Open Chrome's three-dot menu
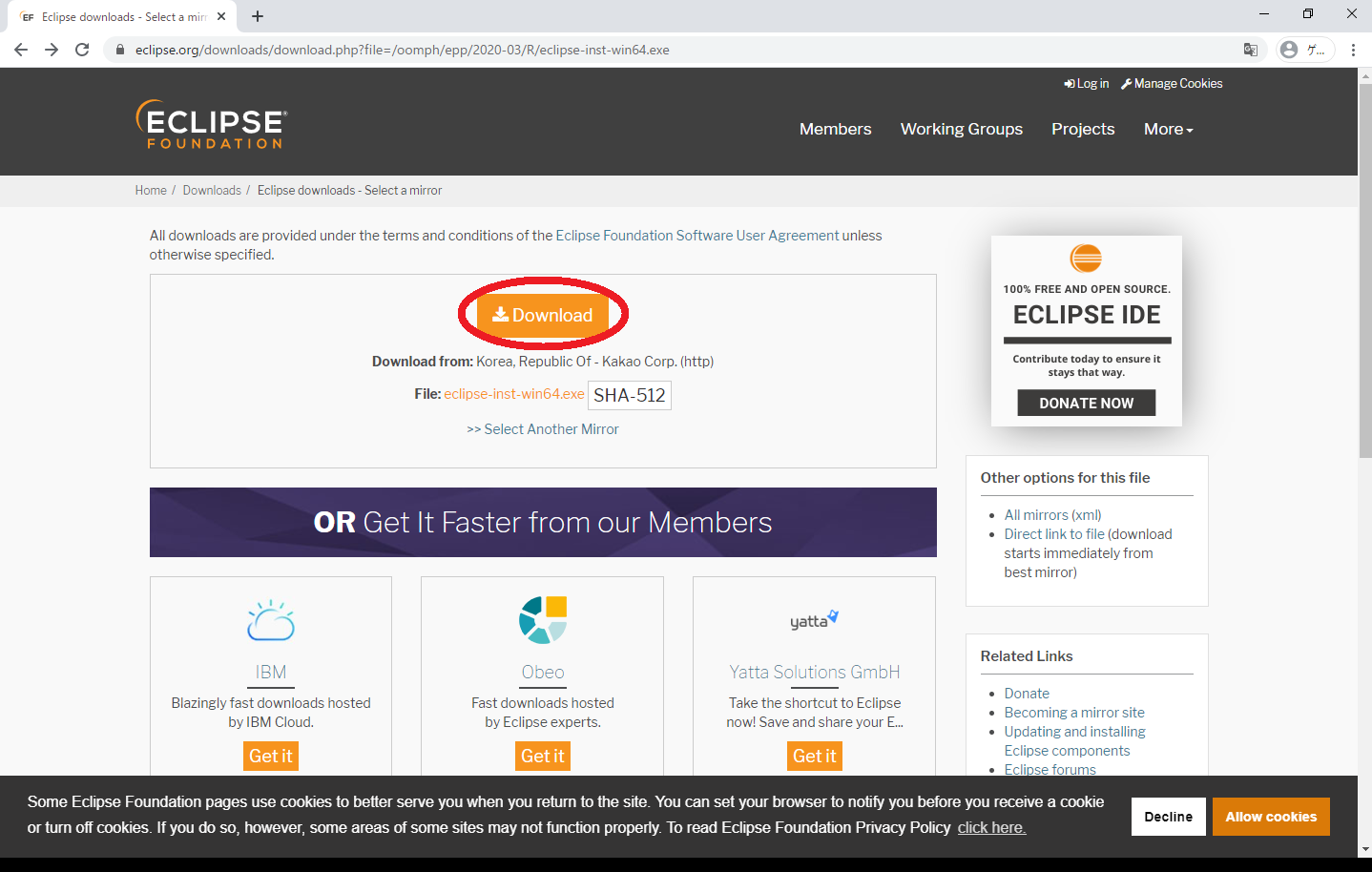Screen dimensions: 1372x872 [x=1353, y=50]
